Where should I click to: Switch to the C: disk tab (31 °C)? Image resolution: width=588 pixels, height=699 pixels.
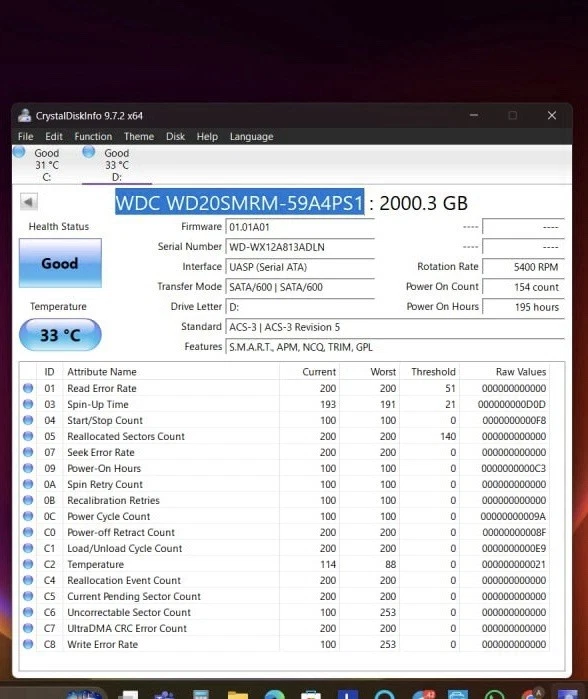46,165
